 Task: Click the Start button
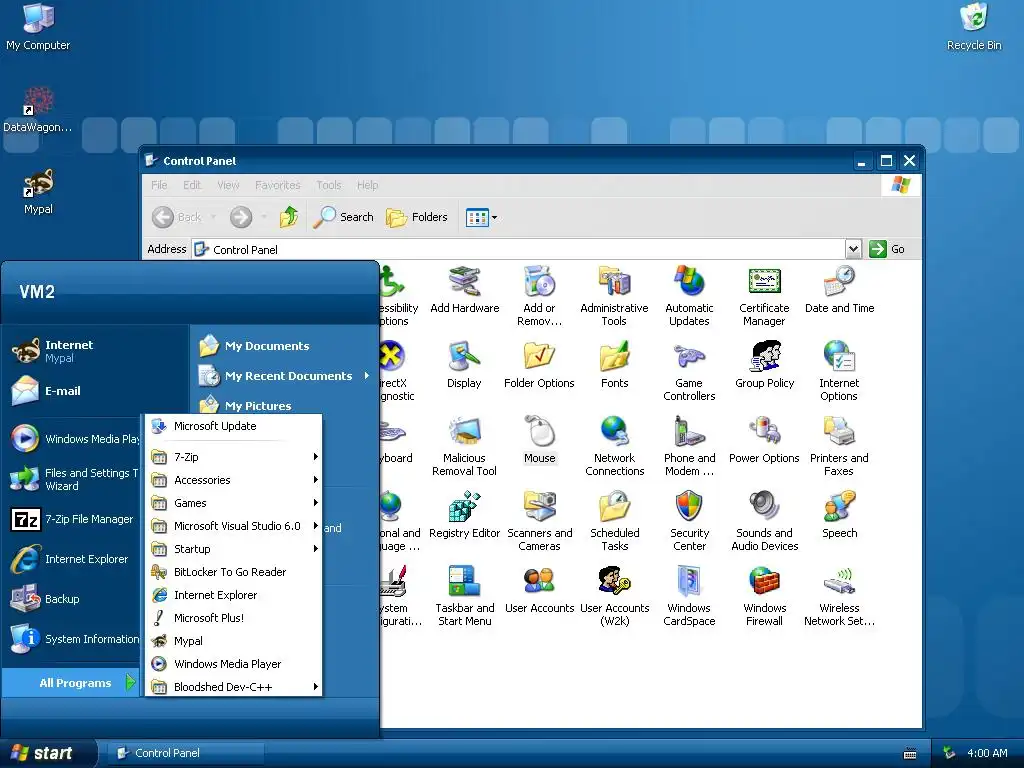pyautogui.click(x=46, y=753)
